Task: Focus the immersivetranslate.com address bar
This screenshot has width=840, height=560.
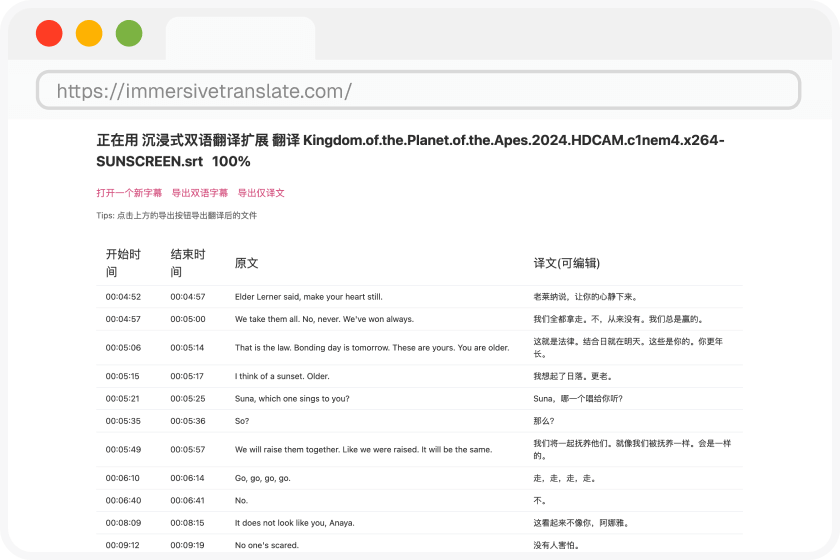Action: (418, 91)
